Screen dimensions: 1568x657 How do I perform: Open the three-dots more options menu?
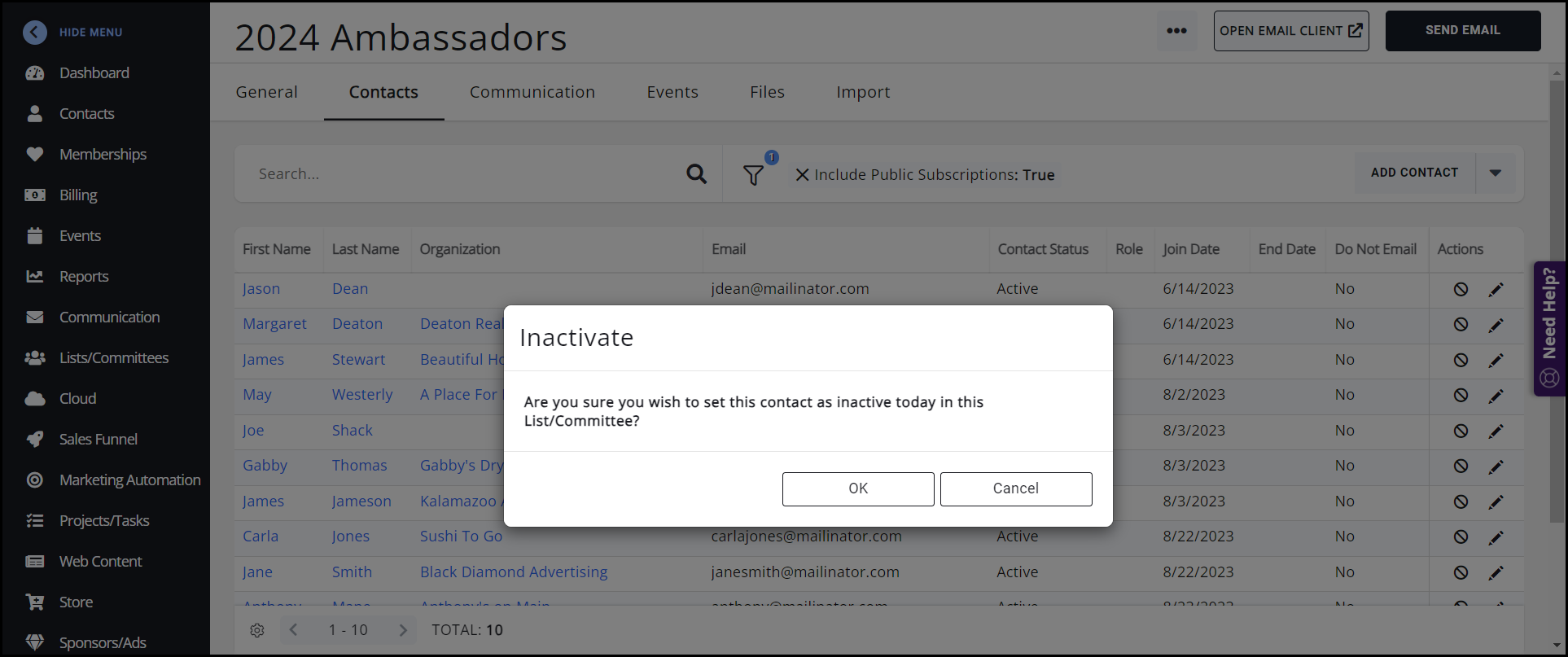click(1176, 31)
